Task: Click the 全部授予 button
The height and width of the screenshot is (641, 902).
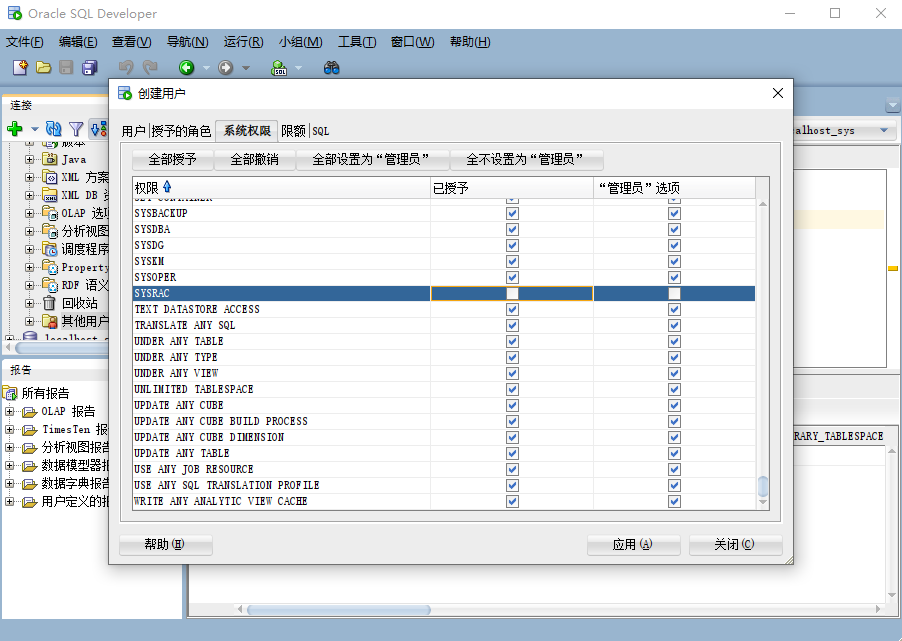Action: coord(173,159)
